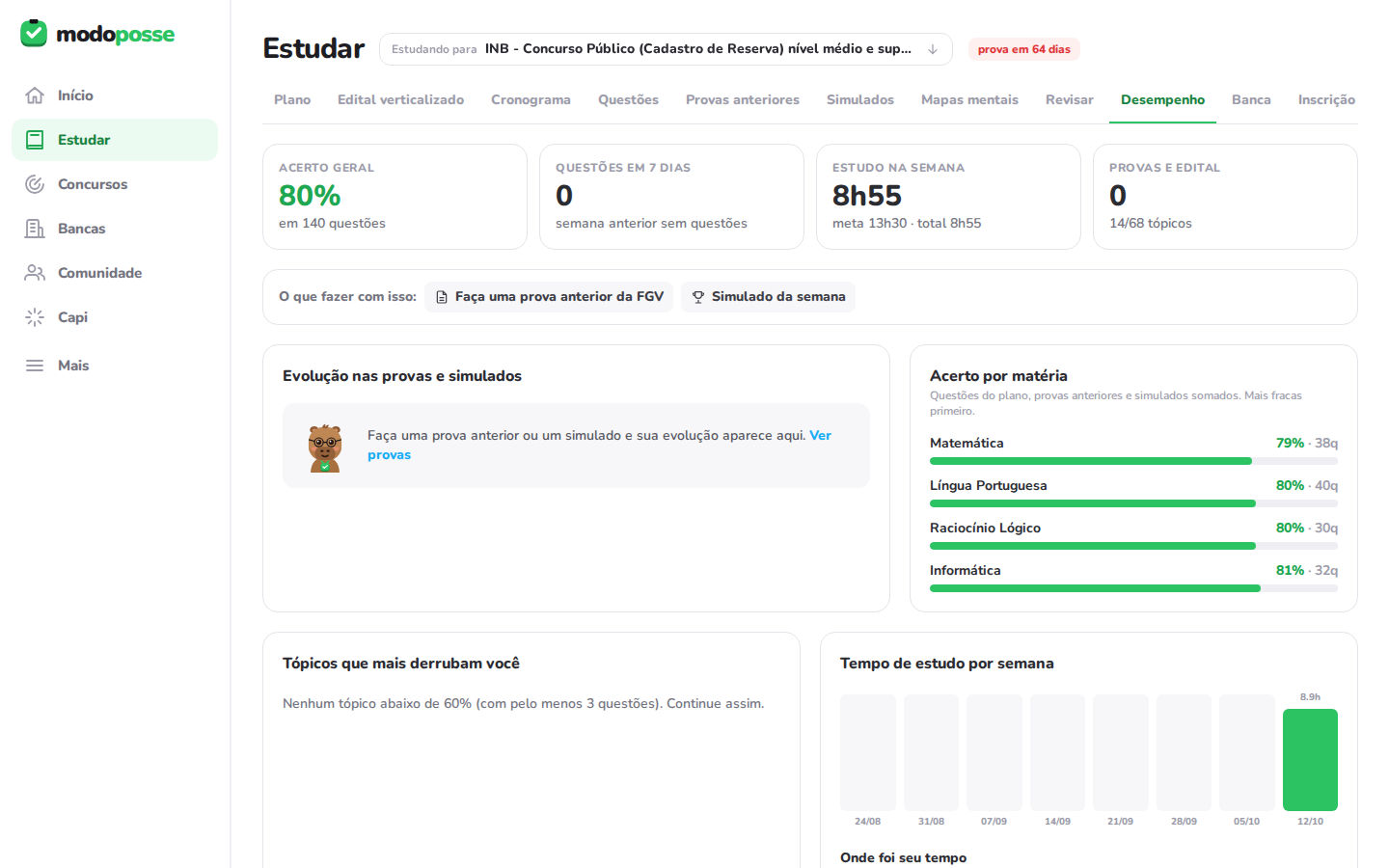Switch to the Edital verticalizado tab
The width and height of the screenshot is (1389, 868).
click(x=400, y=99)
